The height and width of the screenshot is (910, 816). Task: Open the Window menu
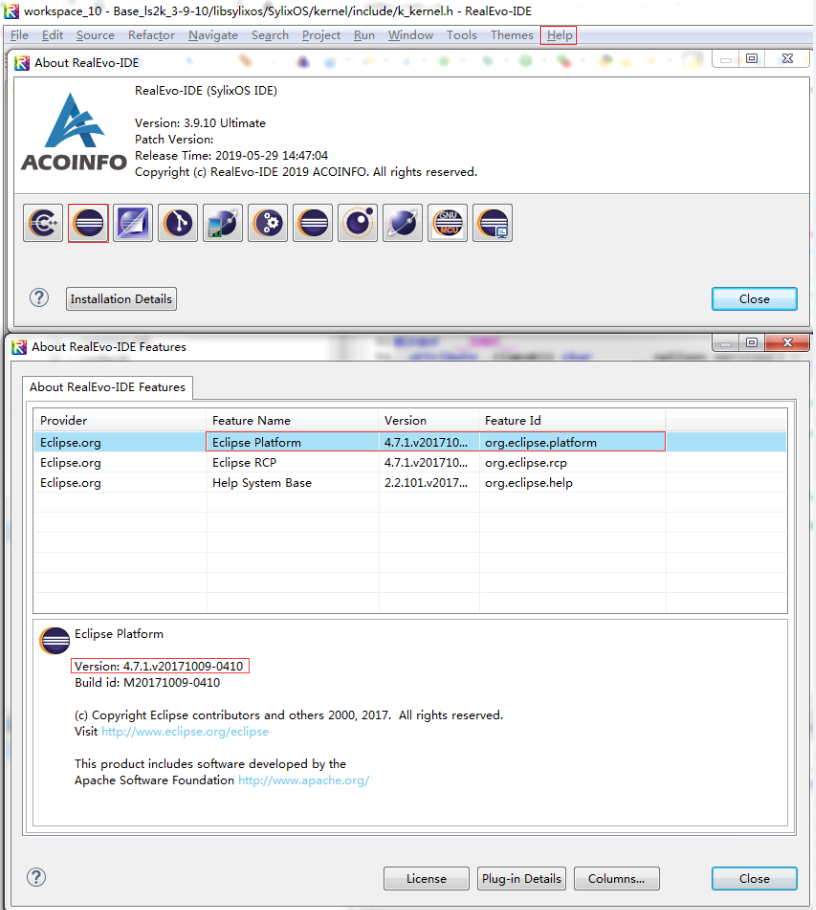[x=410, y=35]
